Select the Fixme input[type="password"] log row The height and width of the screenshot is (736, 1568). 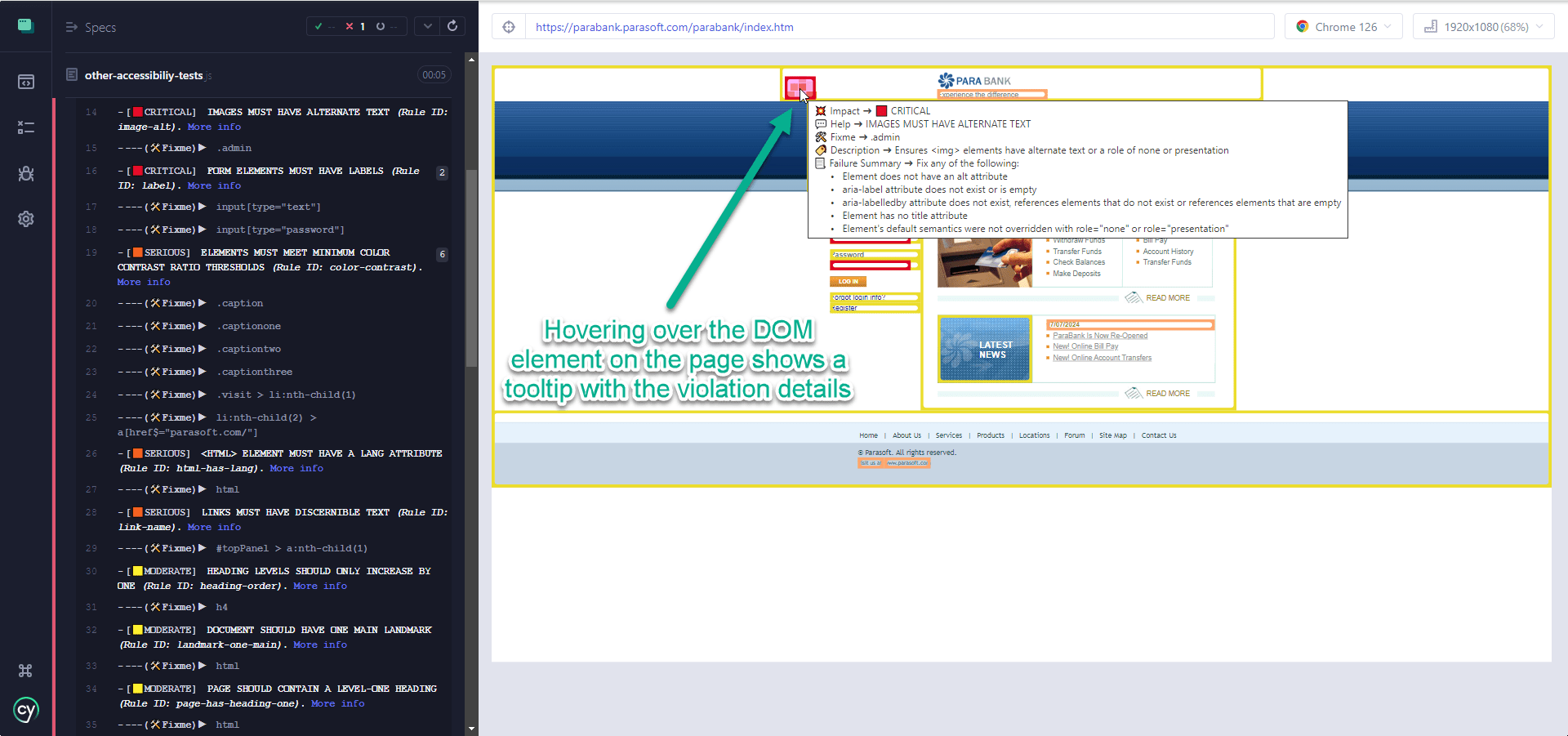(265, 230)
